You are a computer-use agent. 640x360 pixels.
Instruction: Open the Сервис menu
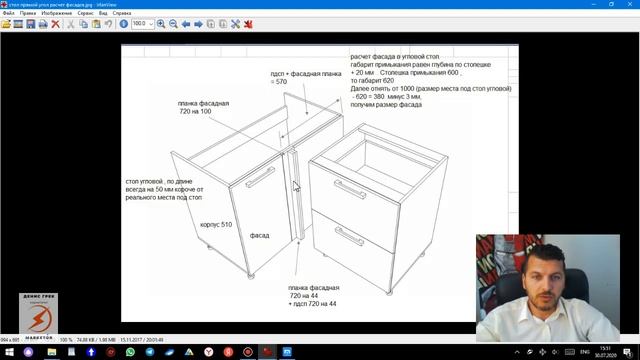[85, 13]
